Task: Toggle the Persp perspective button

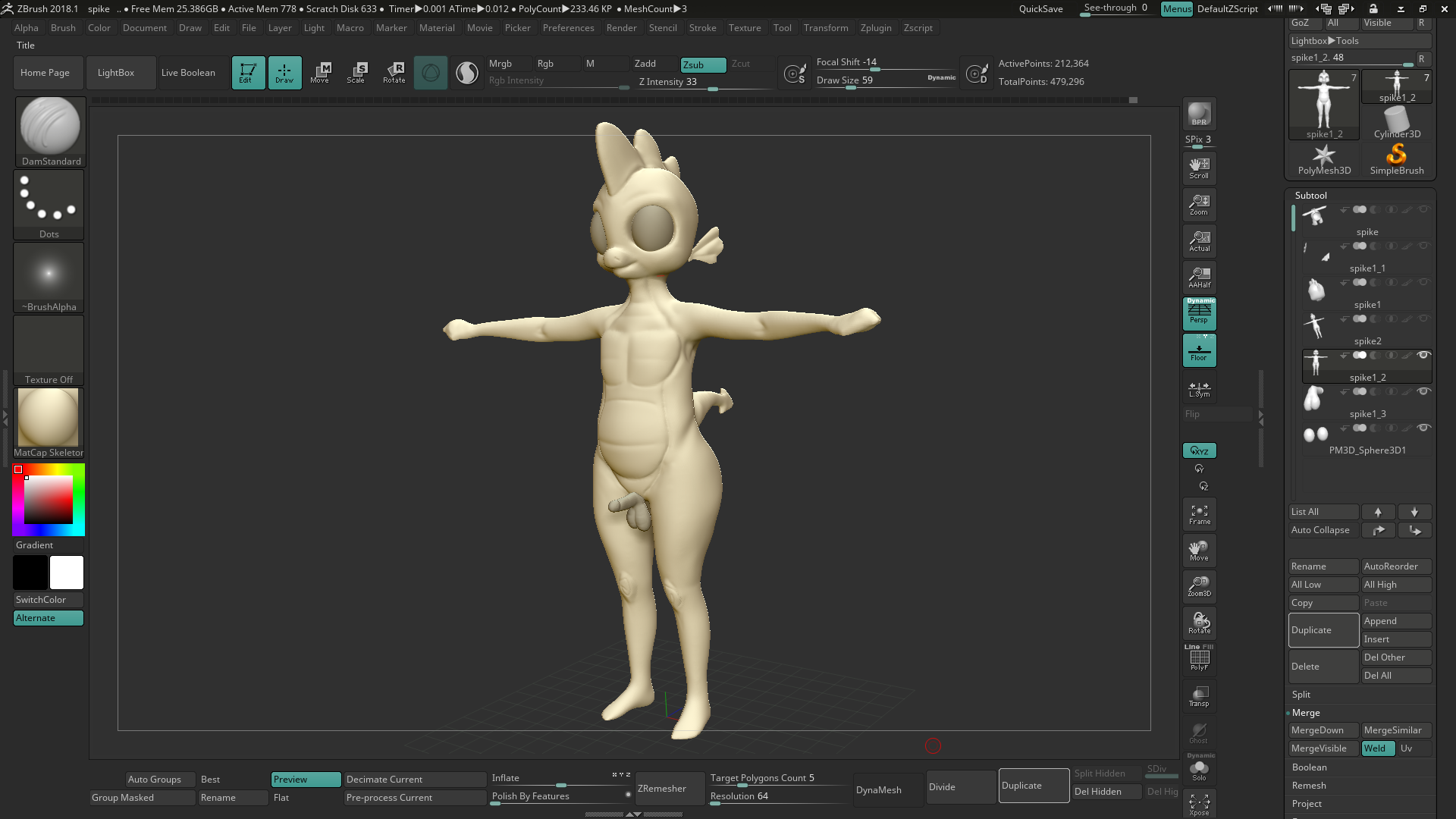Action: pyautogui.click(x=1199, y=313)
